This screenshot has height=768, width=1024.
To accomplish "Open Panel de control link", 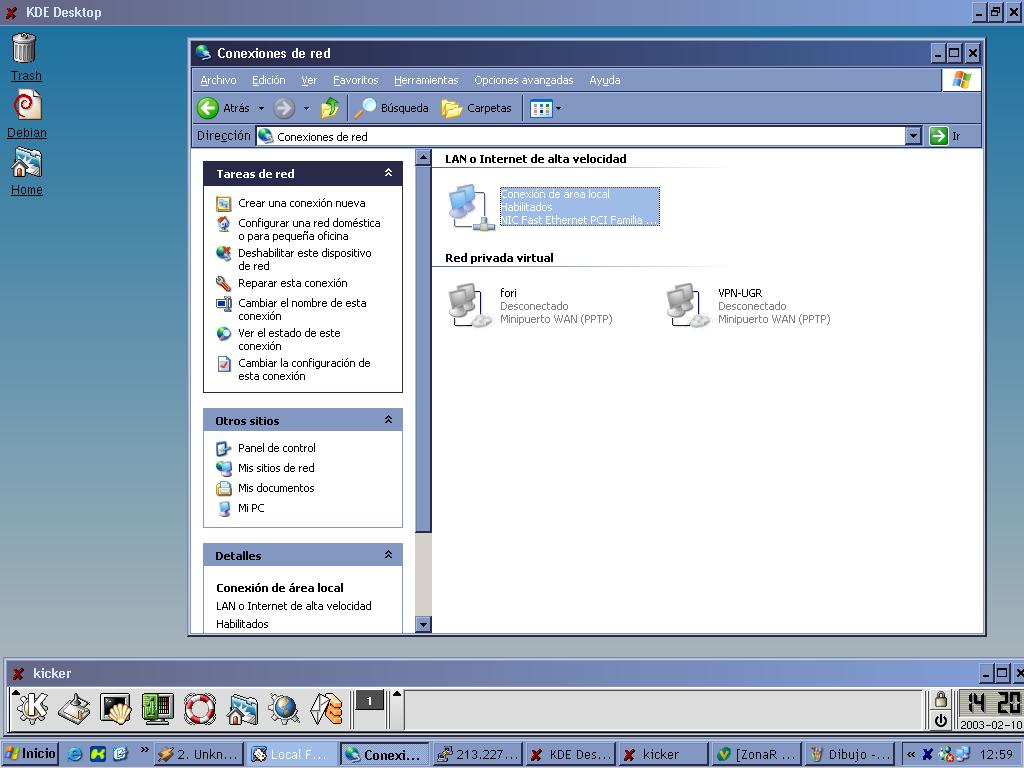I will pyautogui.click(x=276, y=448).
